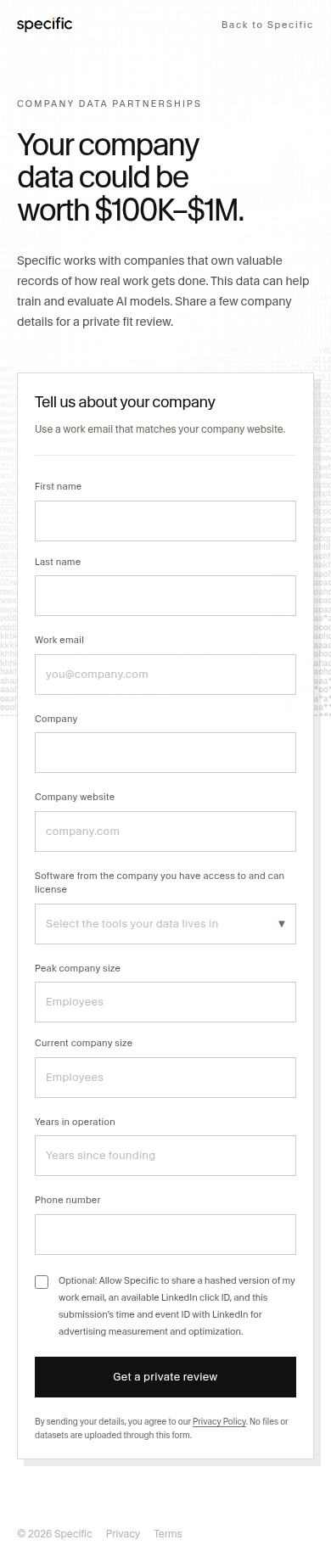The image size is (331, 1568).
Task: Click the Phone number field
Action: tap(165, 1235)
